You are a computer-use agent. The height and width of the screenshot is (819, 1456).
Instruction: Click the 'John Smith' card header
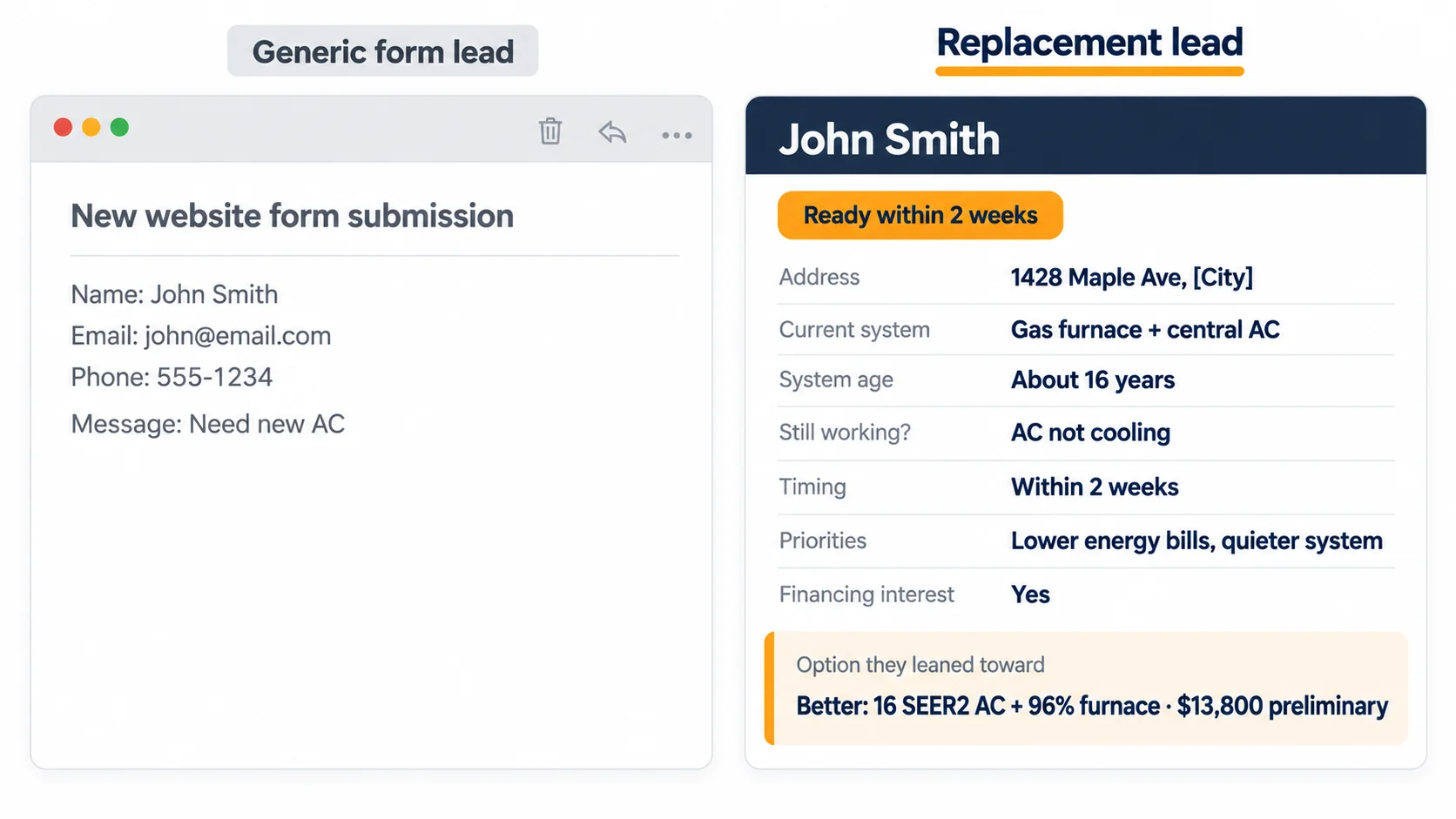click(1086, 136)
